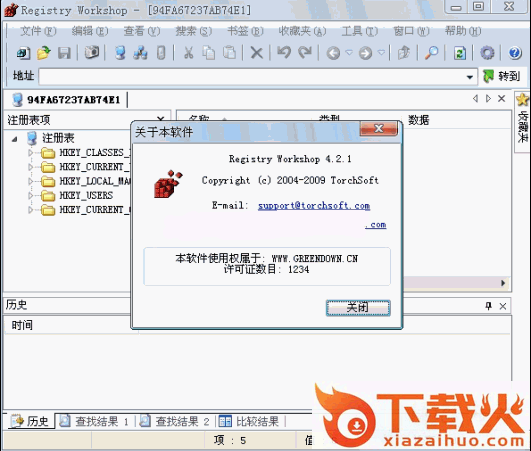Collapse the 注册表 root tree node
Image resolution: width=531 pixels, height=451 pixels.
[15, 139]
